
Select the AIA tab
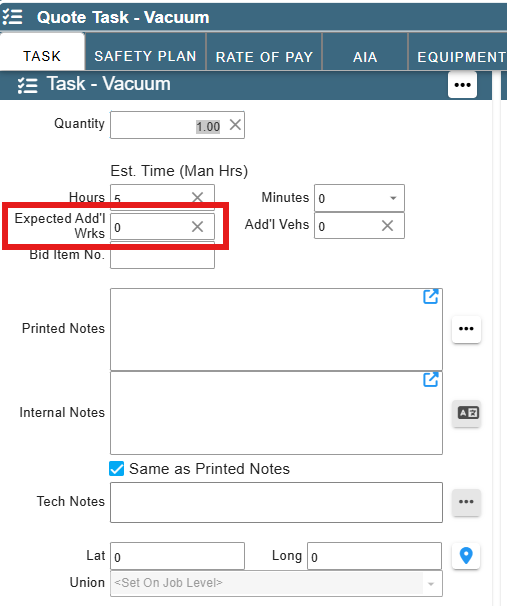pos(365,57)
